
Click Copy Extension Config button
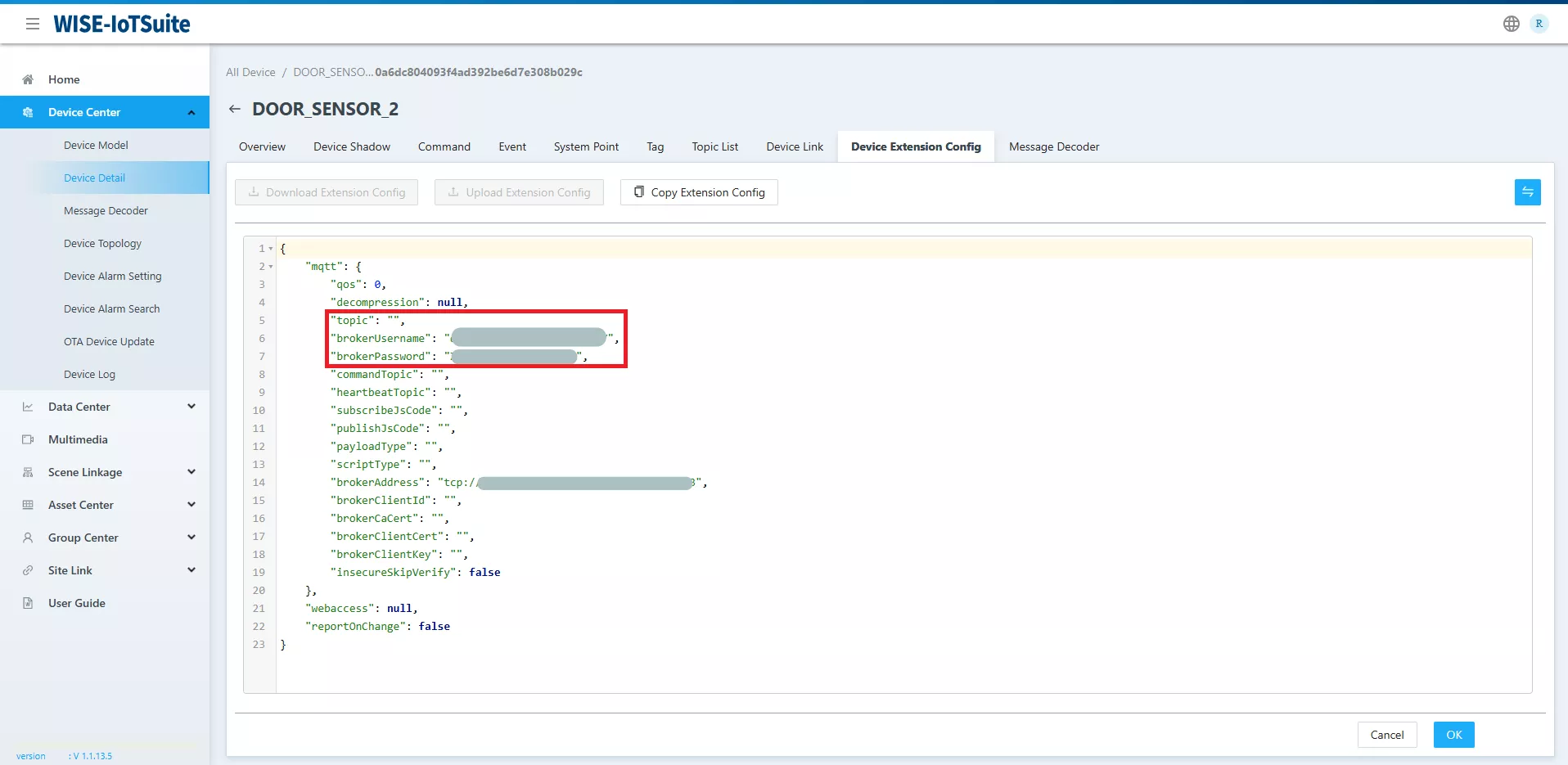point(699,192)
